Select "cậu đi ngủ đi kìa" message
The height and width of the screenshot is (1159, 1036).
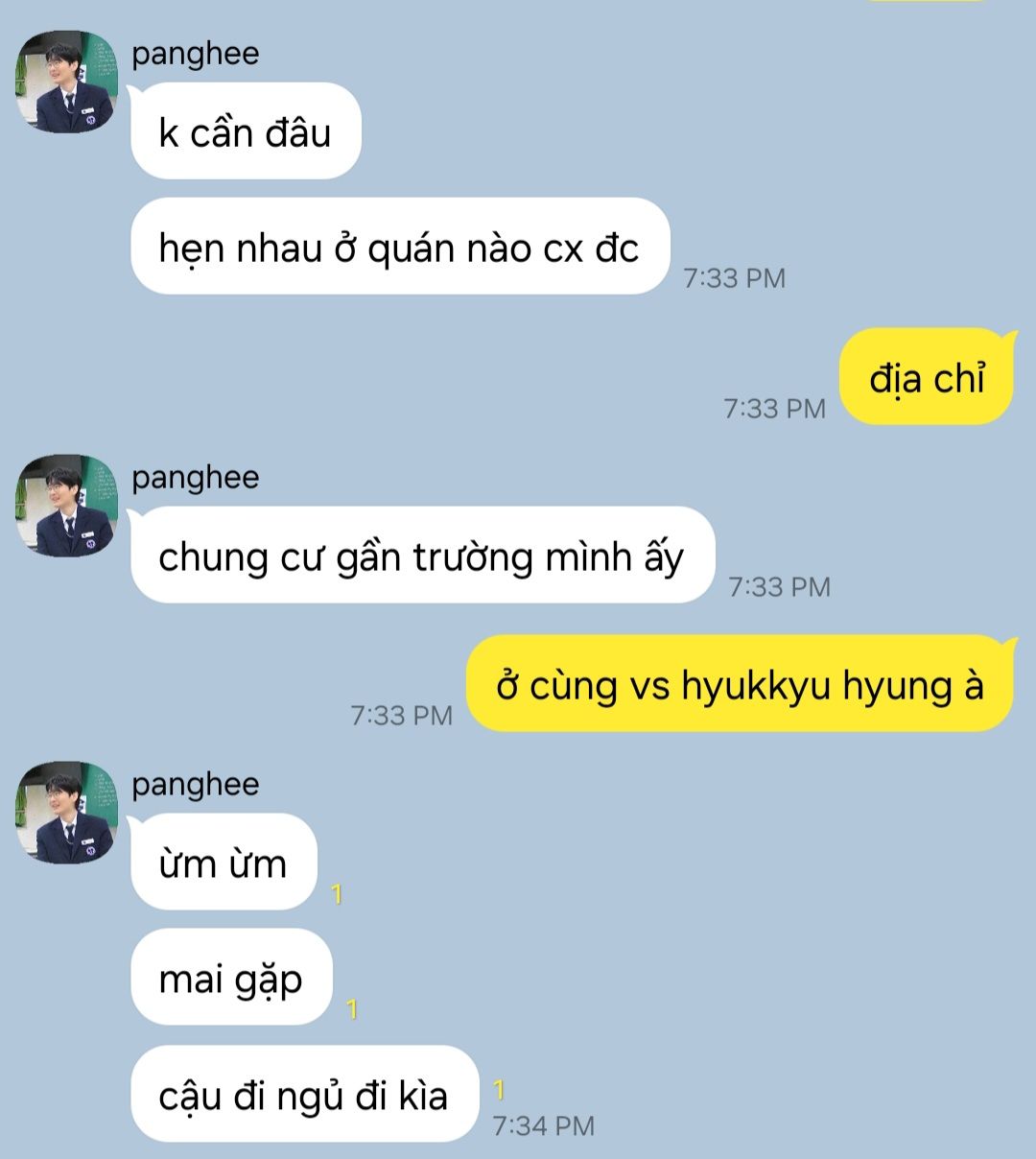point(304,1094)
